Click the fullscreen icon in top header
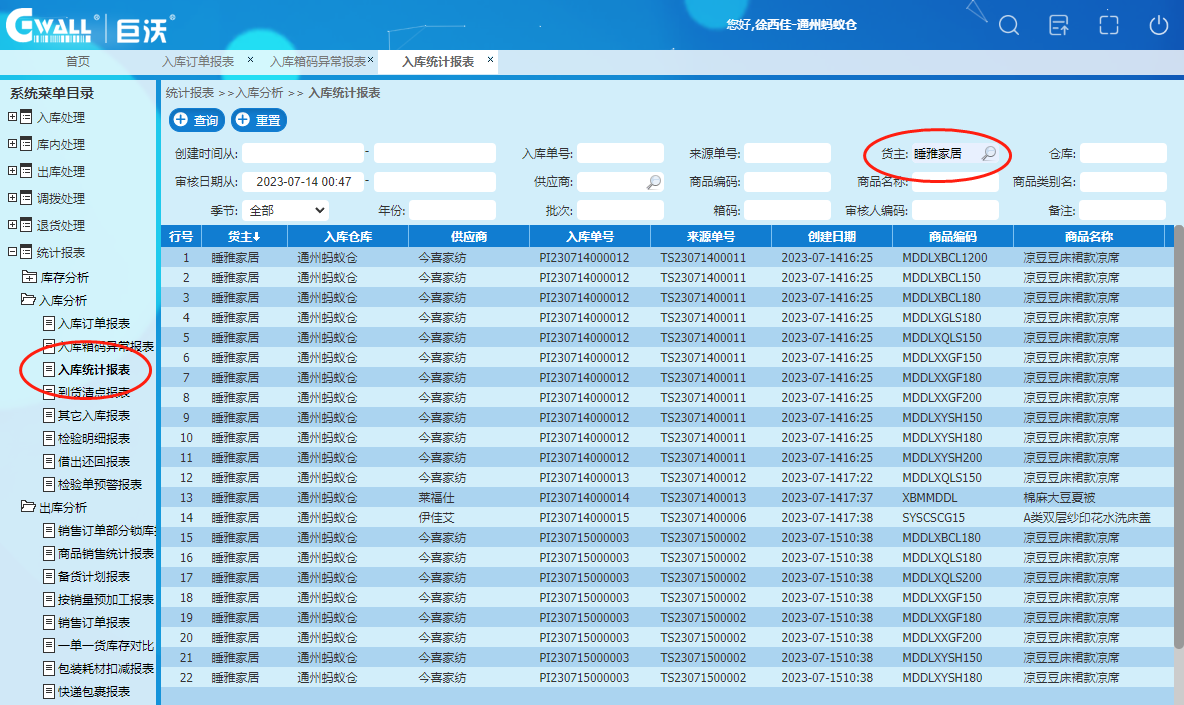The width and height of the screenshot is (1184, 705). pyautogui.click(x=1108, y=26)
